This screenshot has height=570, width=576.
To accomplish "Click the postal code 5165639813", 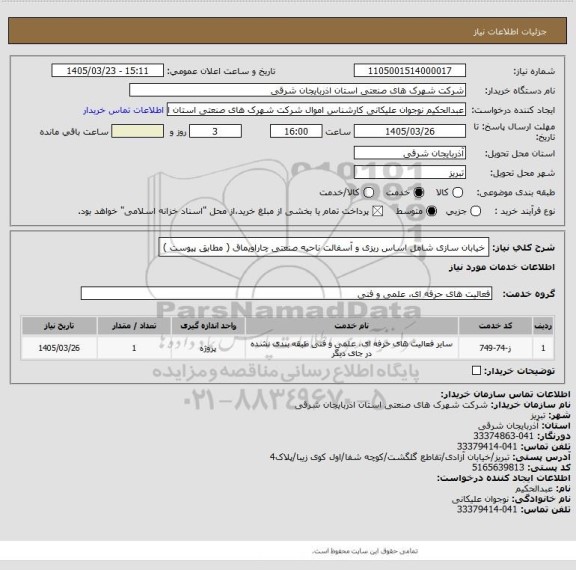I will tap(498, 468).
